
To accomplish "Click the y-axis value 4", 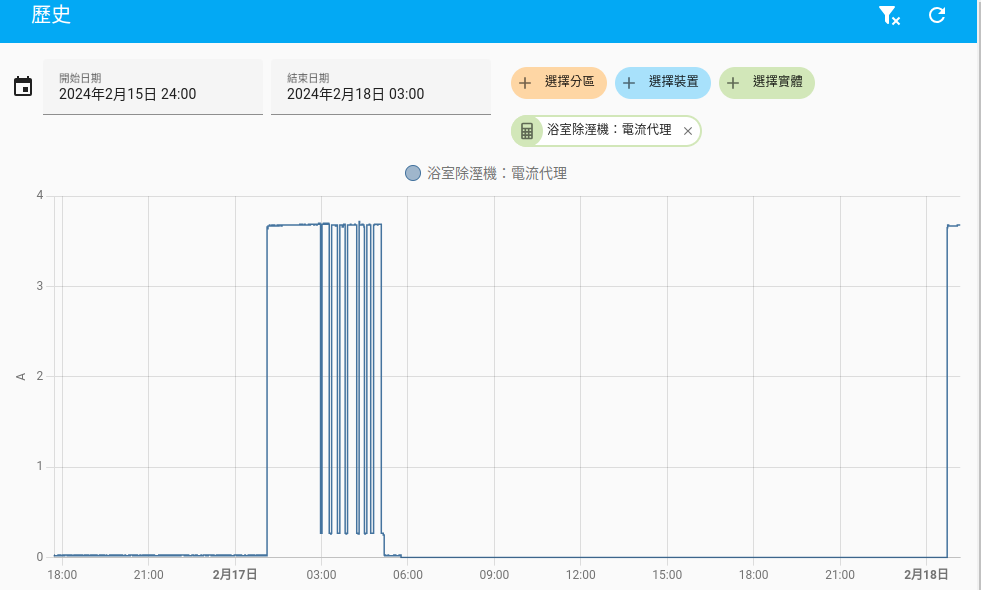I will pyautogui.click(x=40, y=195).
